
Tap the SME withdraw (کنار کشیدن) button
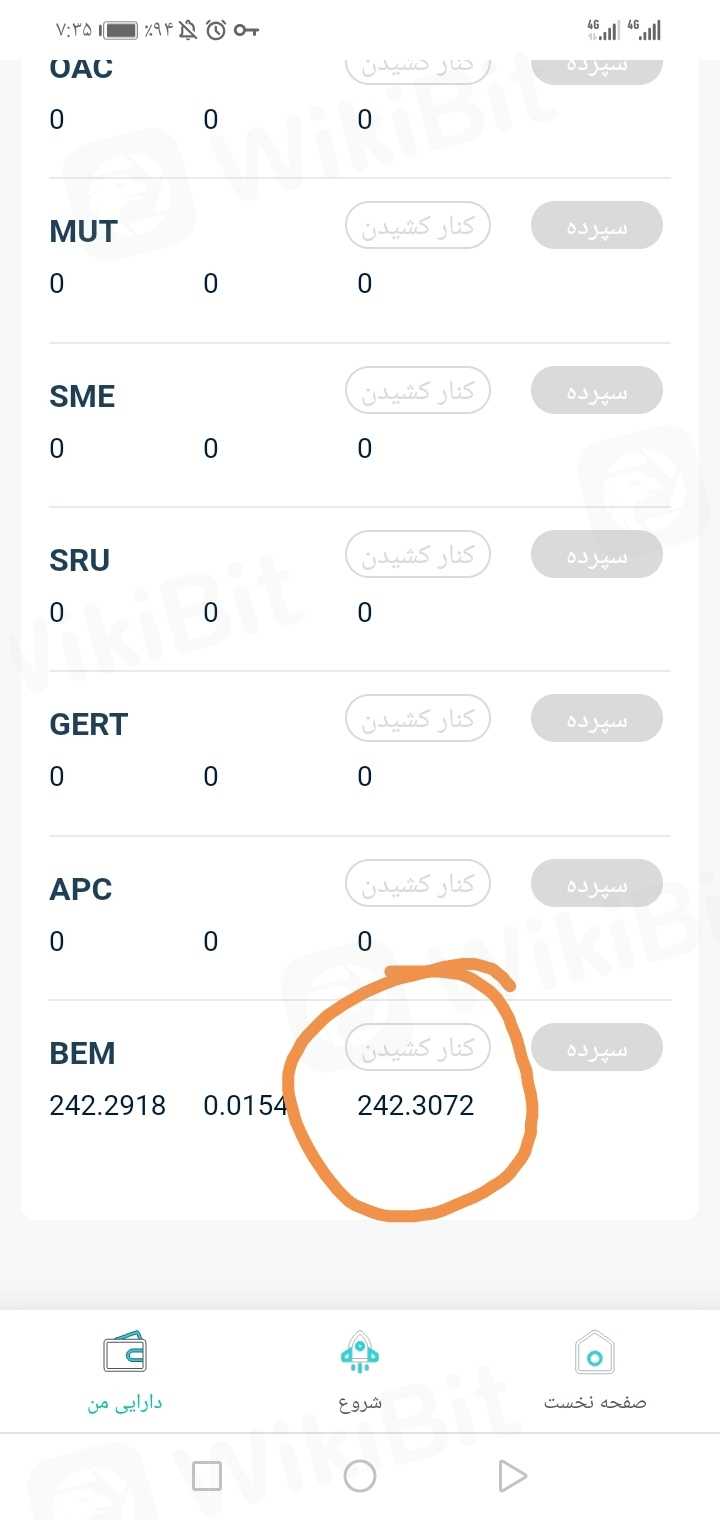[418, 390]
